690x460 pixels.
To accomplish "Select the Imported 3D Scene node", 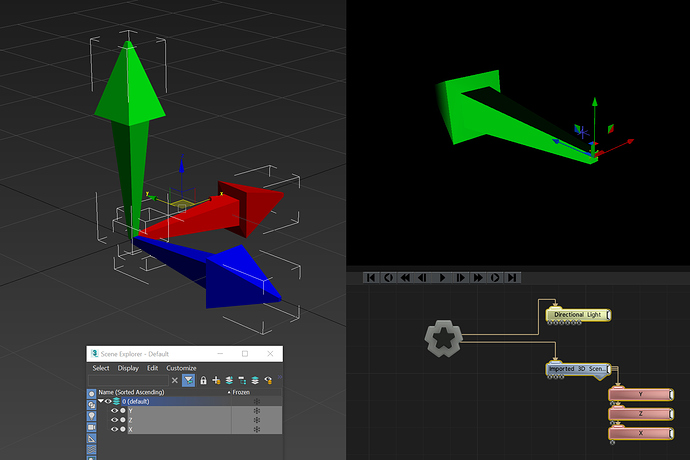I will 578,369.
